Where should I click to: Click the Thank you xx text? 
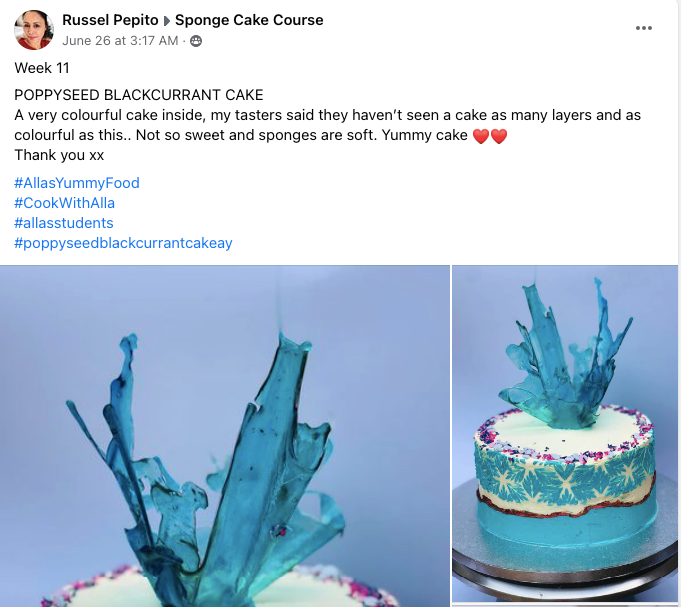pyautogui.click(x=59, y=155)
